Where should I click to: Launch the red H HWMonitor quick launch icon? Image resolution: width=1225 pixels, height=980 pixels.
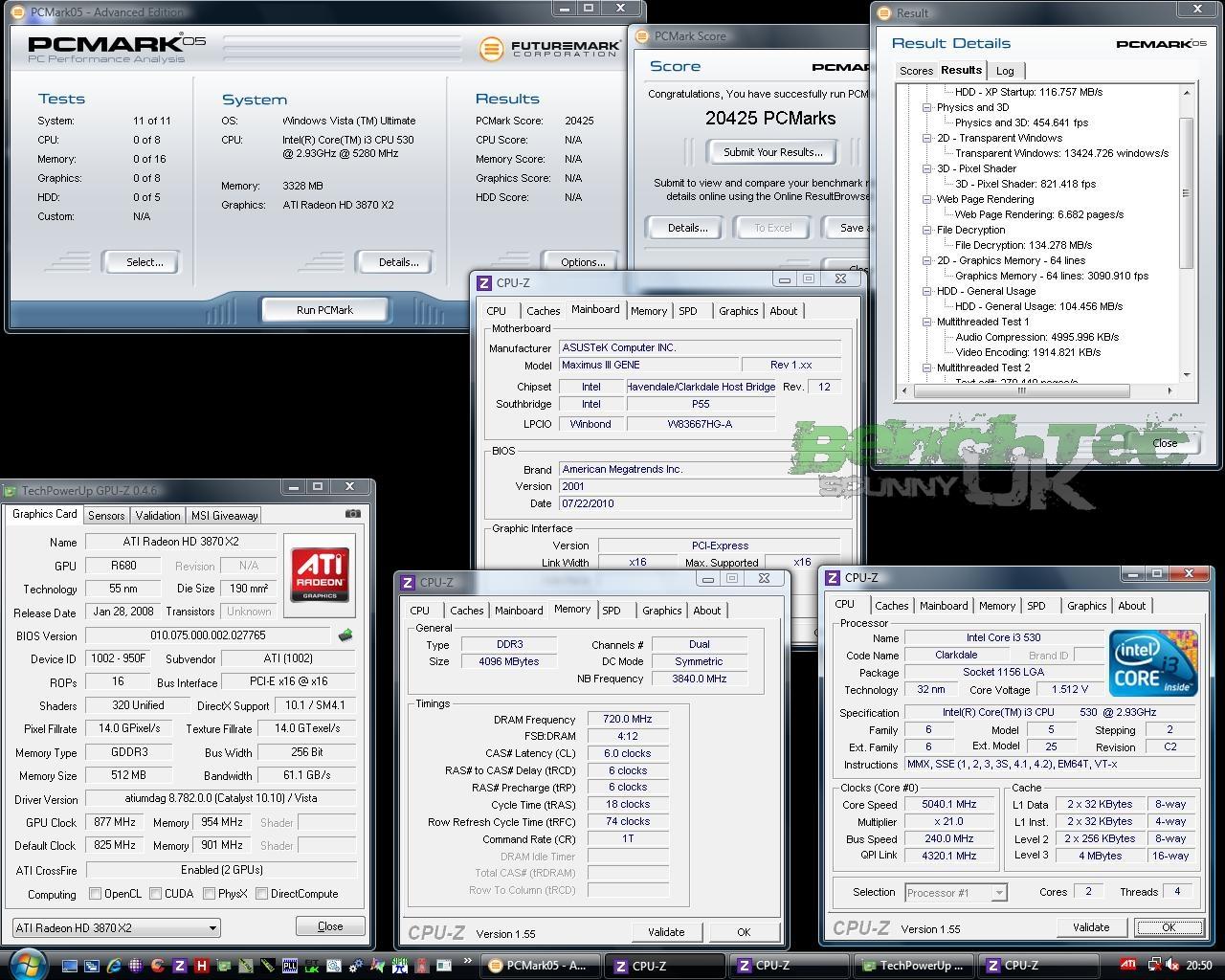(202, 966)
